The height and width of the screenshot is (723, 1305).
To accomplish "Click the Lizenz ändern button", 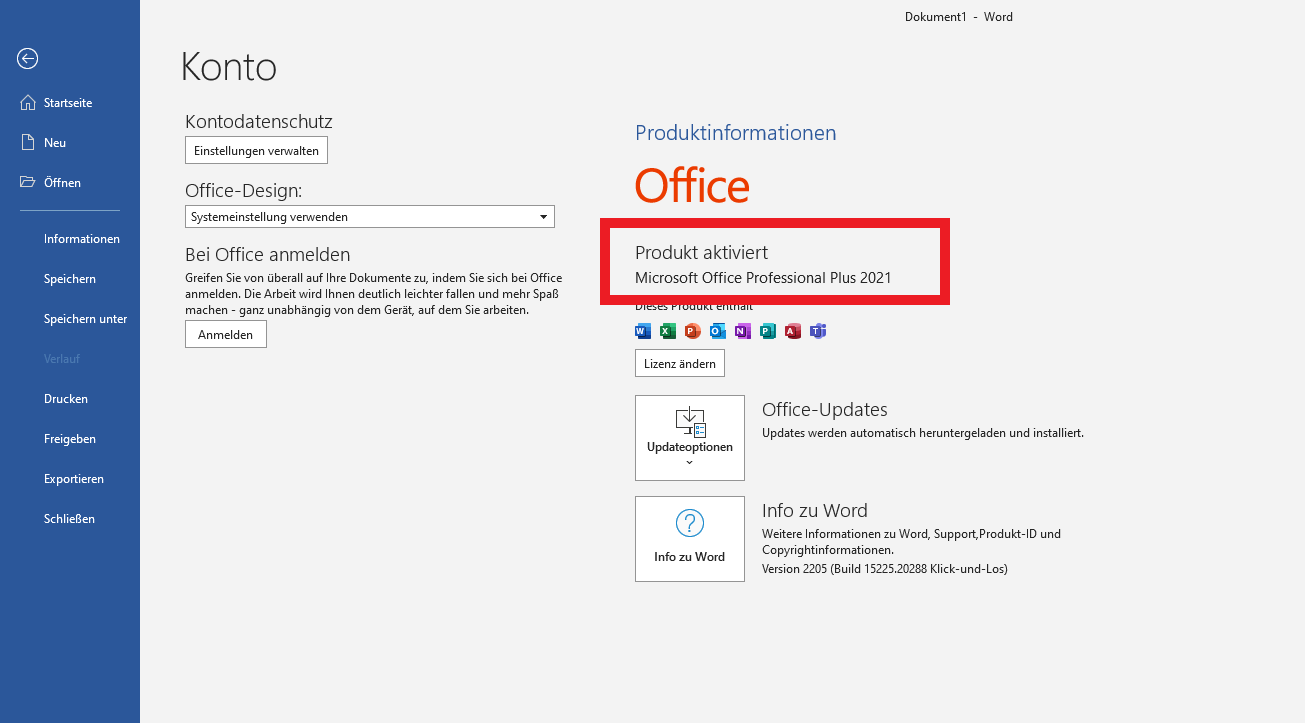I will [680, 364].
